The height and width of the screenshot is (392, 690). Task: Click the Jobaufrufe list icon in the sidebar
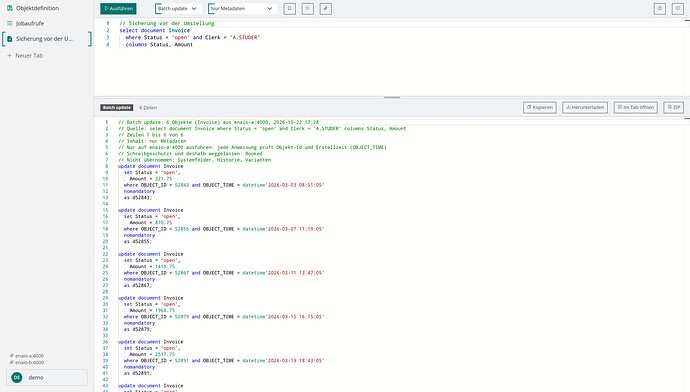pos(10,23)
